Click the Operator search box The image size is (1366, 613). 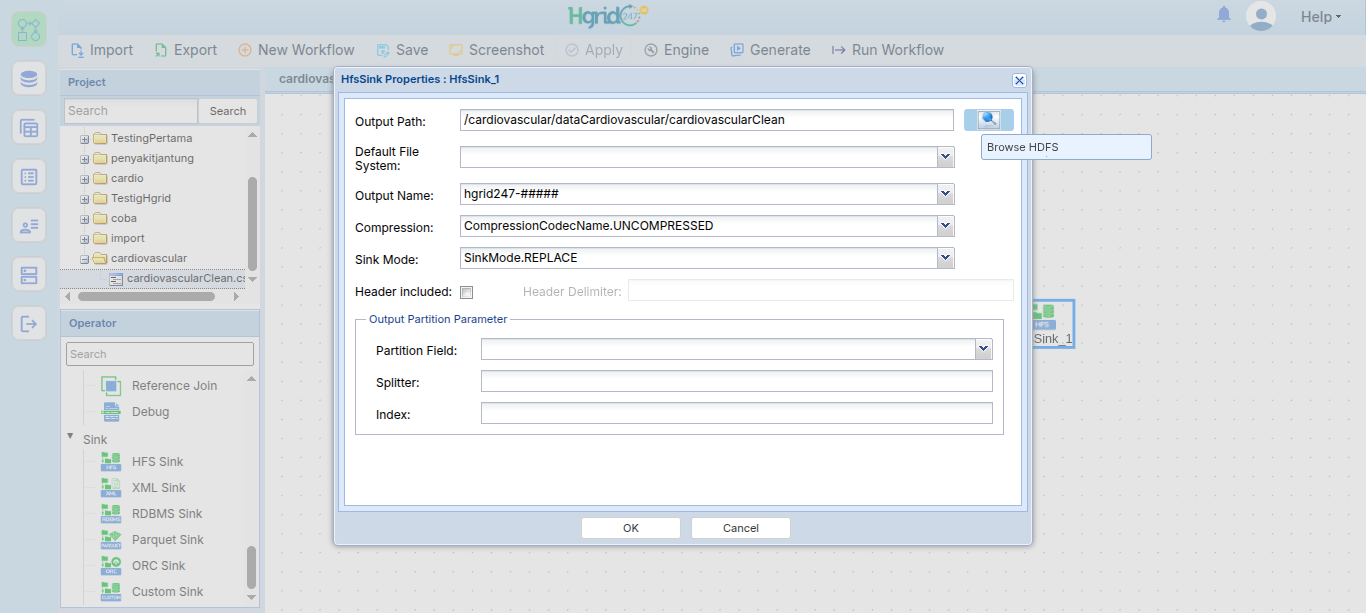click(x=160, y=354)
